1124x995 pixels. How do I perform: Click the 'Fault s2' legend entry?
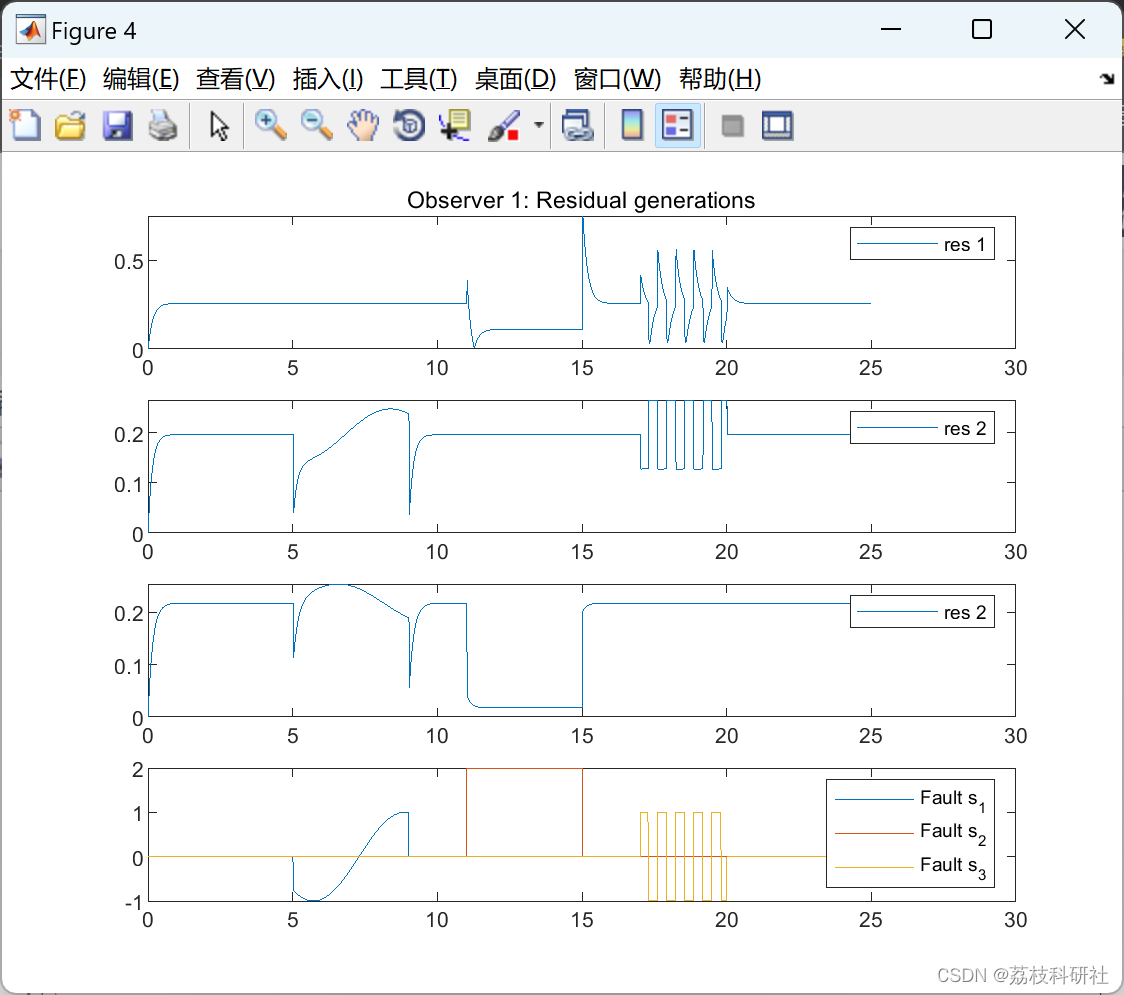(x=910, y=833)
